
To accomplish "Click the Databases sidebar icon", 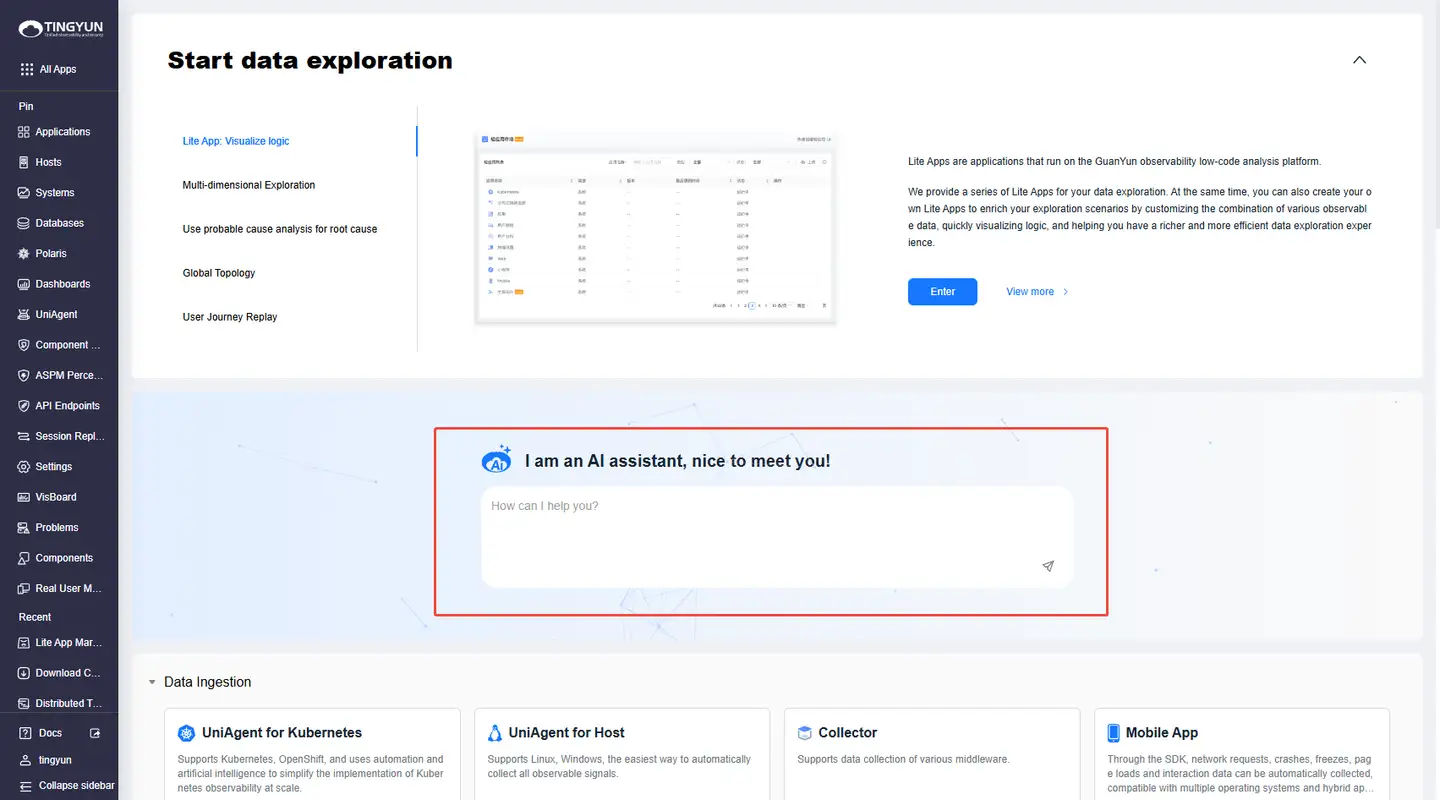I will (x=25, y=223).
